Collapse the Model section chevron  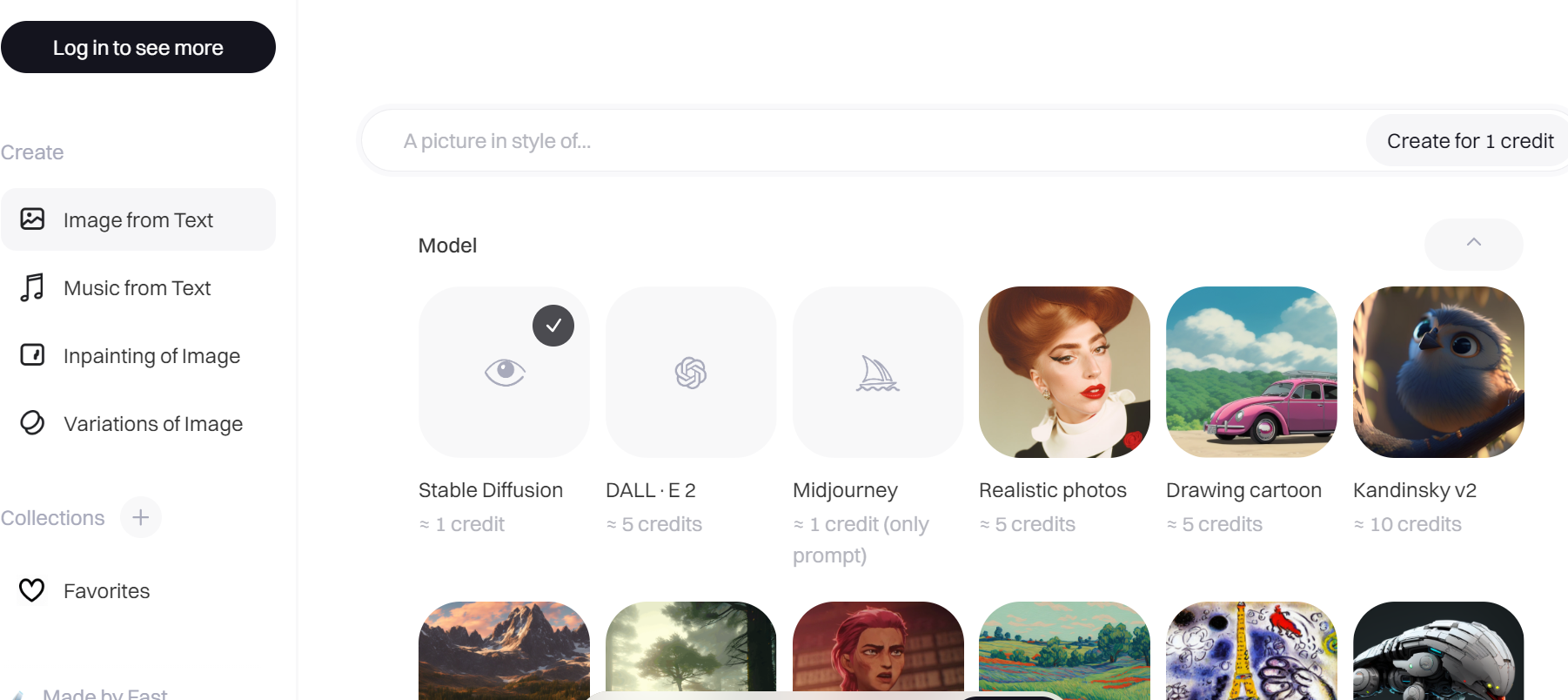click(1473, 244)
